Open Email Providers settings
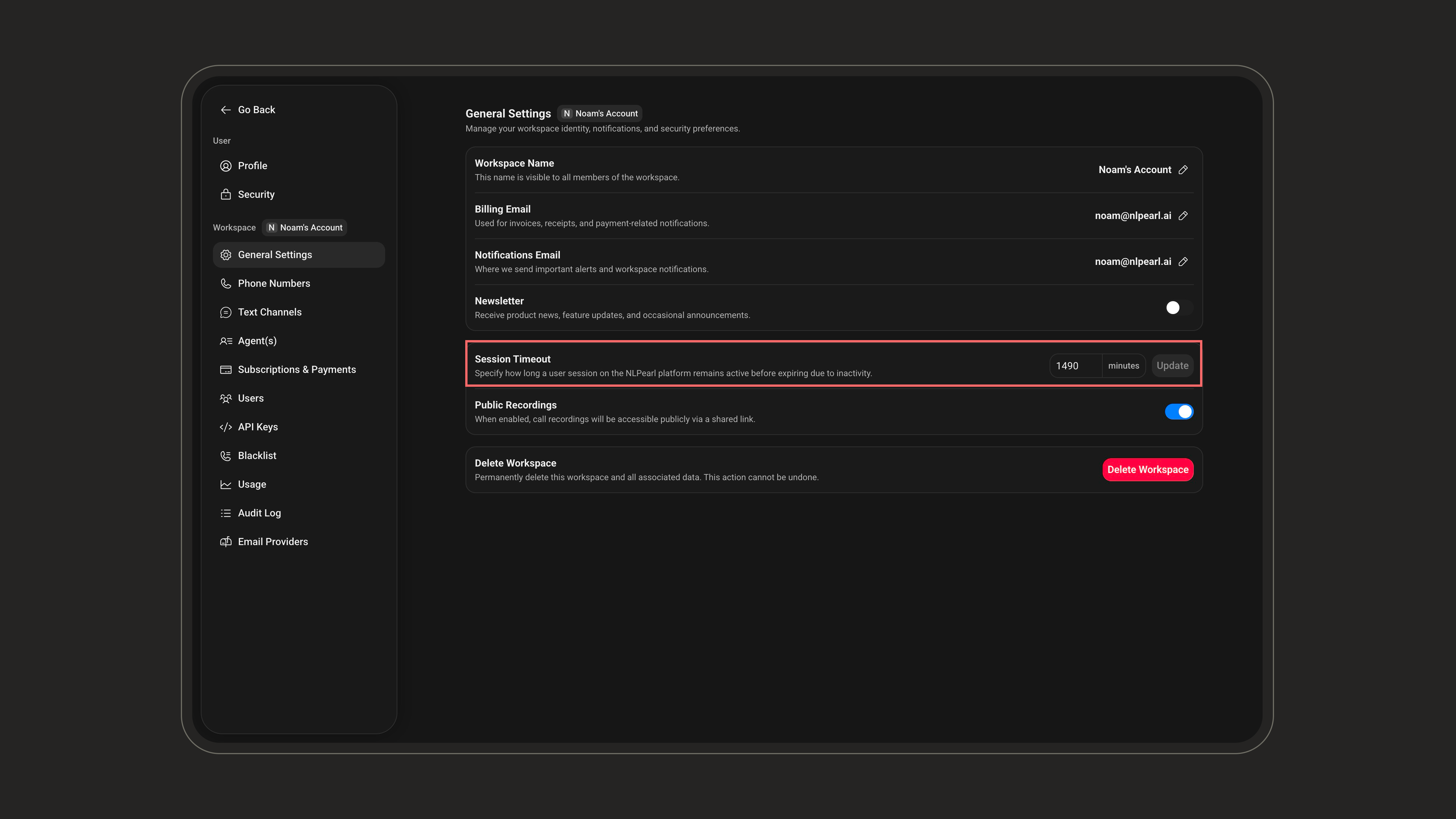This screenshot has height=819, width=1456. tap(298, 541)
